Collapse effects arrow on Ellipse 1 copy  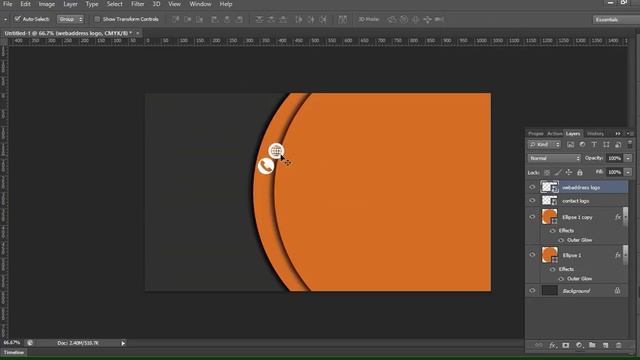point(625,216)
